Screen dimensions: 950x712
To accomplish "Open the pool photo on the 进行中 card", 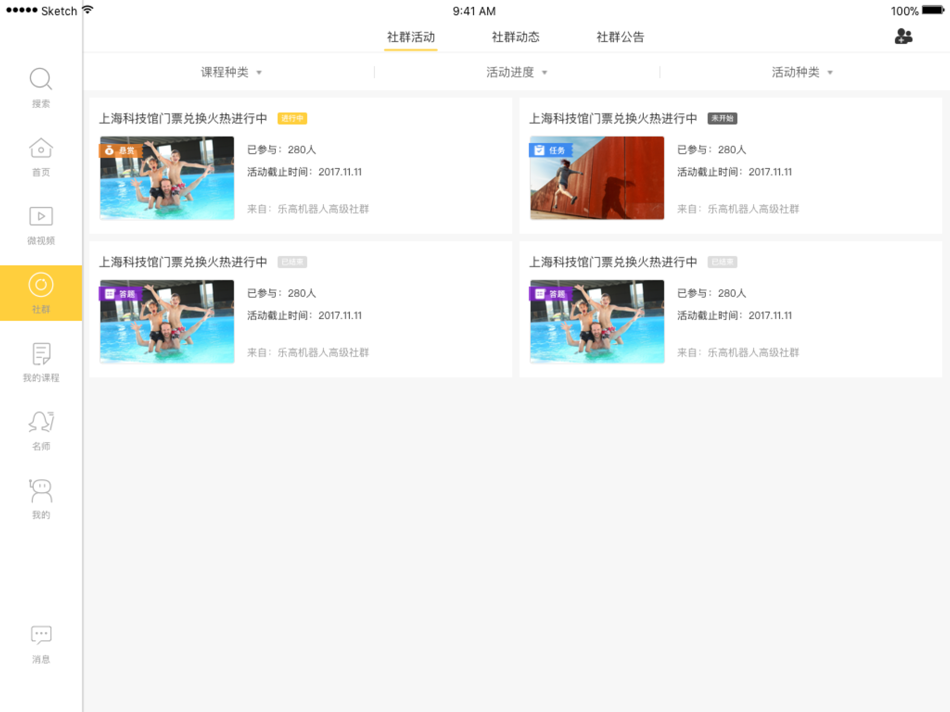I will (167, 178).
